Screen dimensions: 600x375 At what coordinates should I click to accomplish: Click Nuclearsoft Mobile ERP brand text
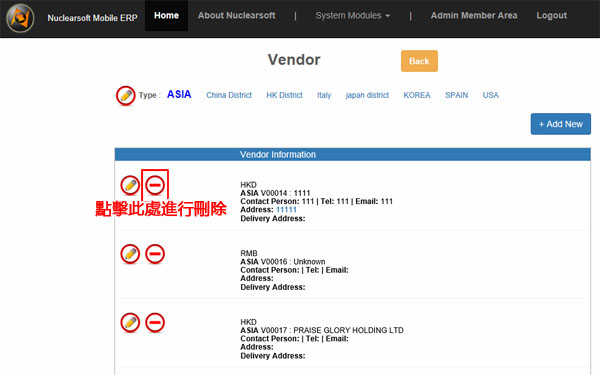pyautogui.click(x=92, y=18)
